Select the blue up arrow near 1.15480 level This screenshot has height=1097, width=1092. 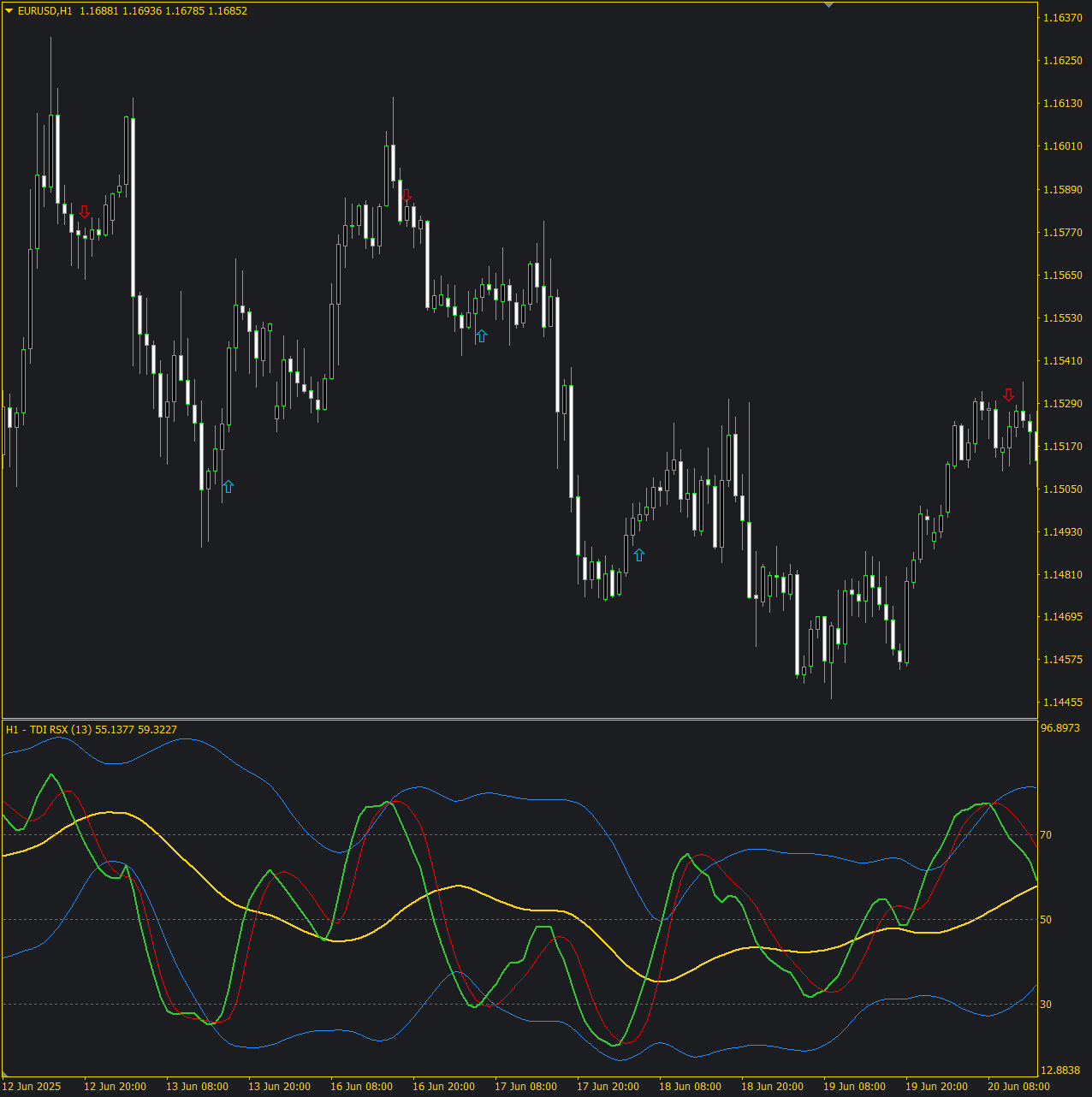[481, 335]
